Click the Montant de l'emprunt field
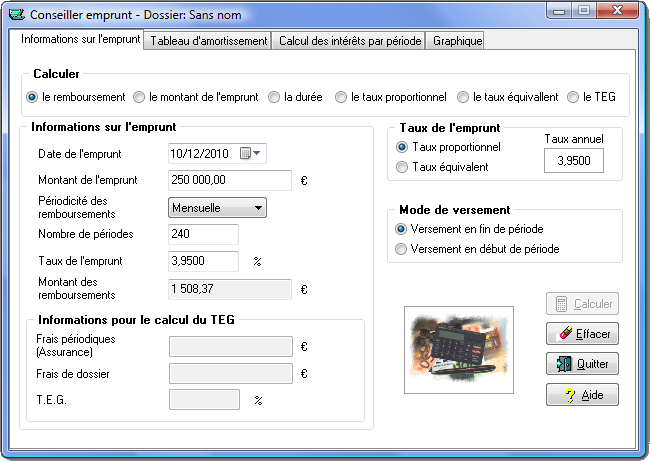650x461 pixels. pos(230,181)
